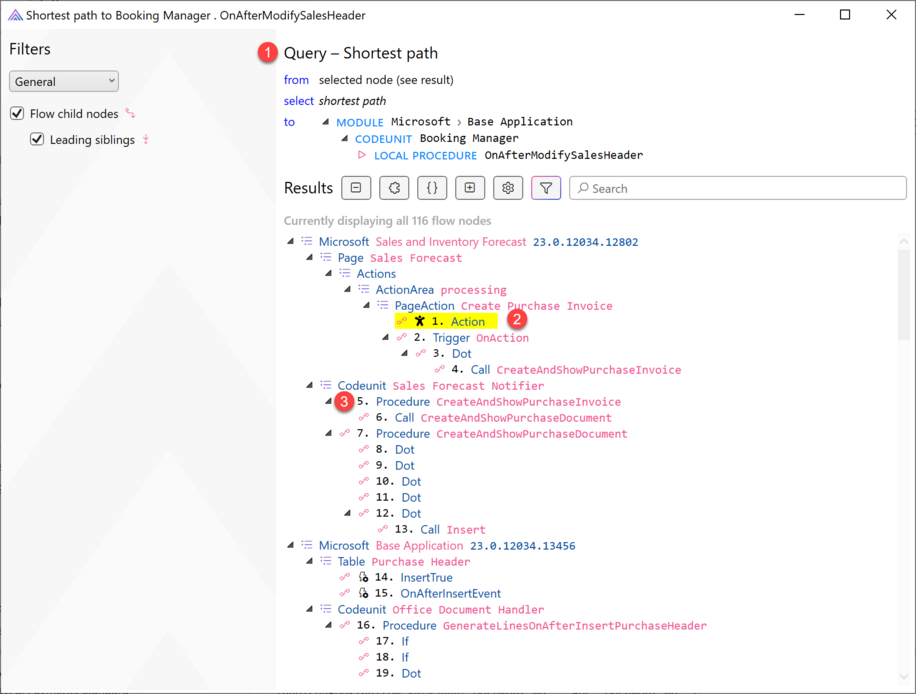Click the results vertical scrollbar thumb
916x694 pixels.
[x=904, y=294]
